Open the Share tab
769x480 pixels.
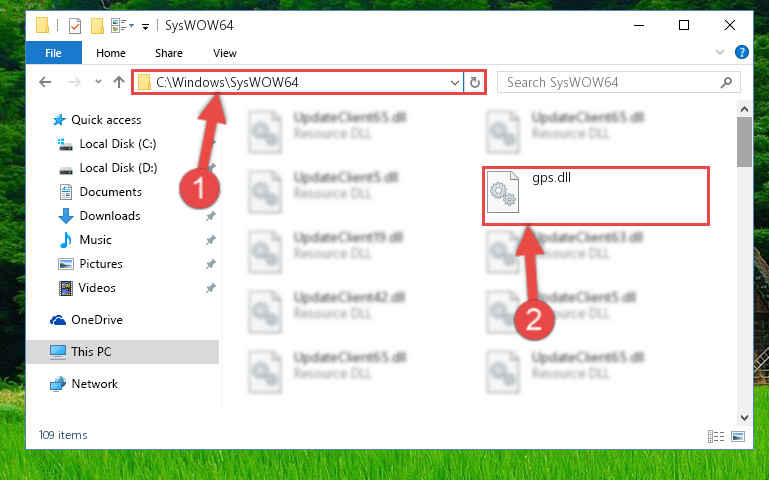[169, 53]
